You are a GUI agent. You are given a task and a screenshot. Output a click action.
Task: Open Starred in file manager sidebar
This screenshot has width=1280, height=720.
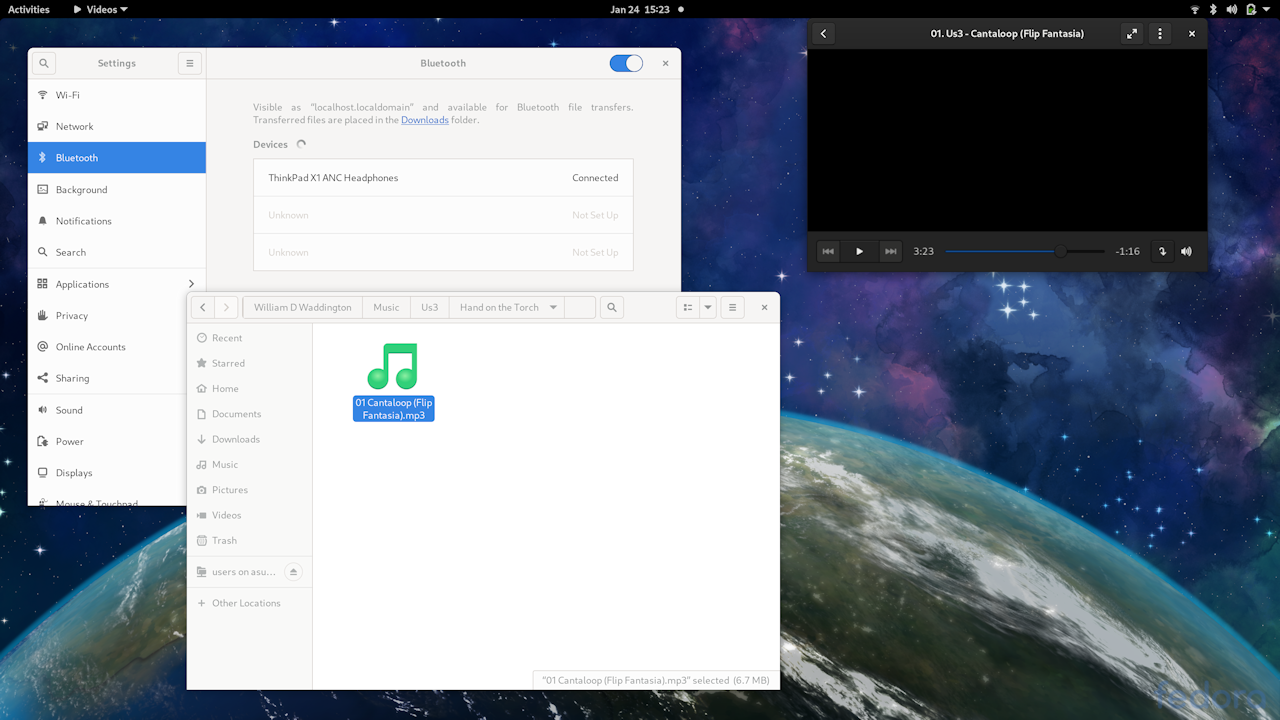point(250,363)
